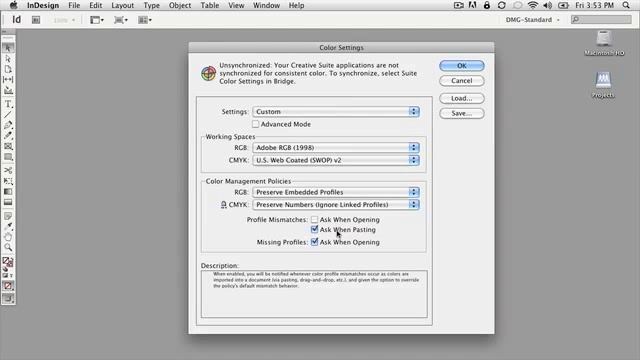Open the DMG-Standard workspace switcher

pyautogui.click(x=533, y=20)
